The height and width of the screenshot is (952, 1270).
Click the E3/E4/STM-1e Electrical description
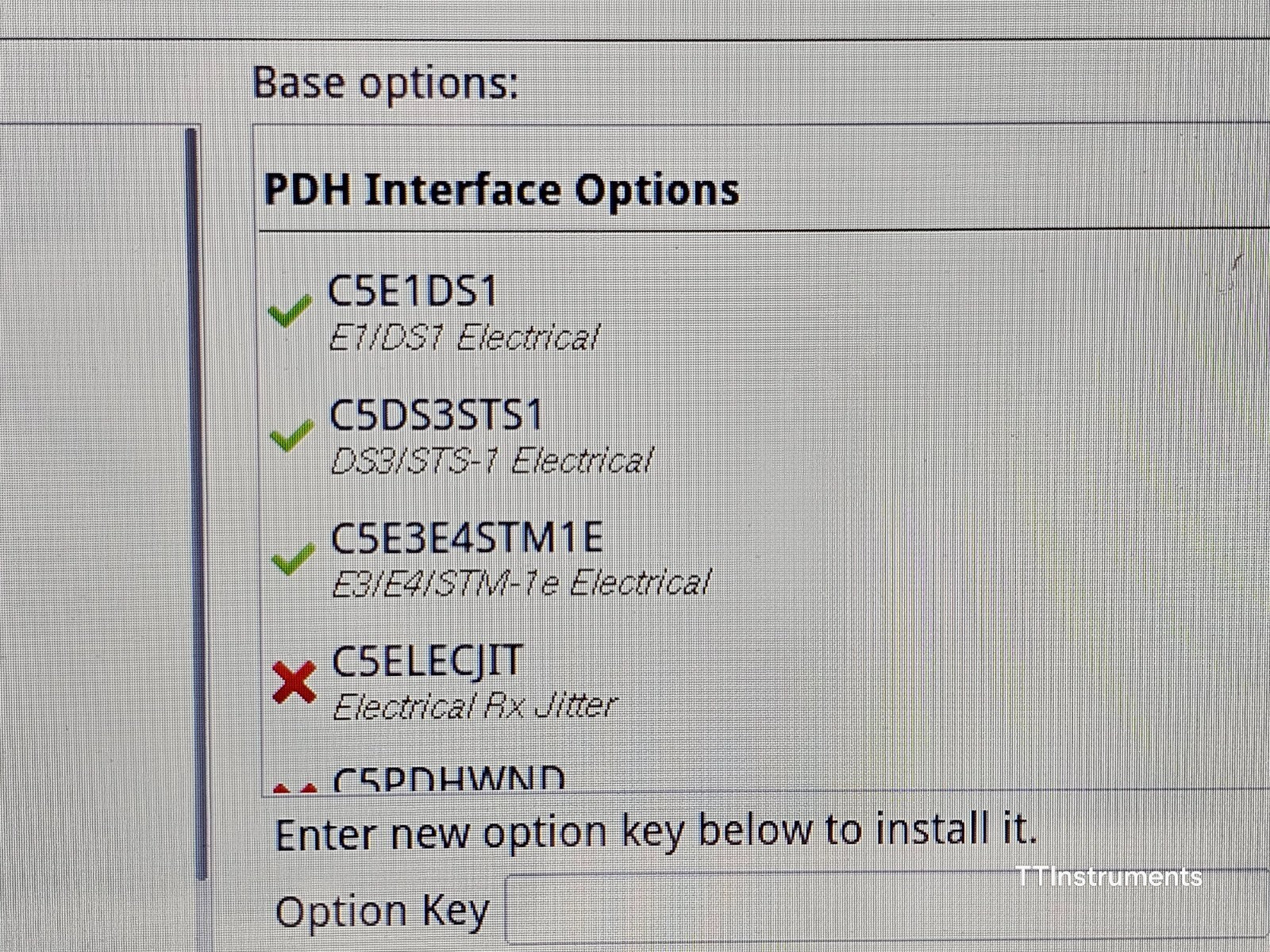(521, 584)
